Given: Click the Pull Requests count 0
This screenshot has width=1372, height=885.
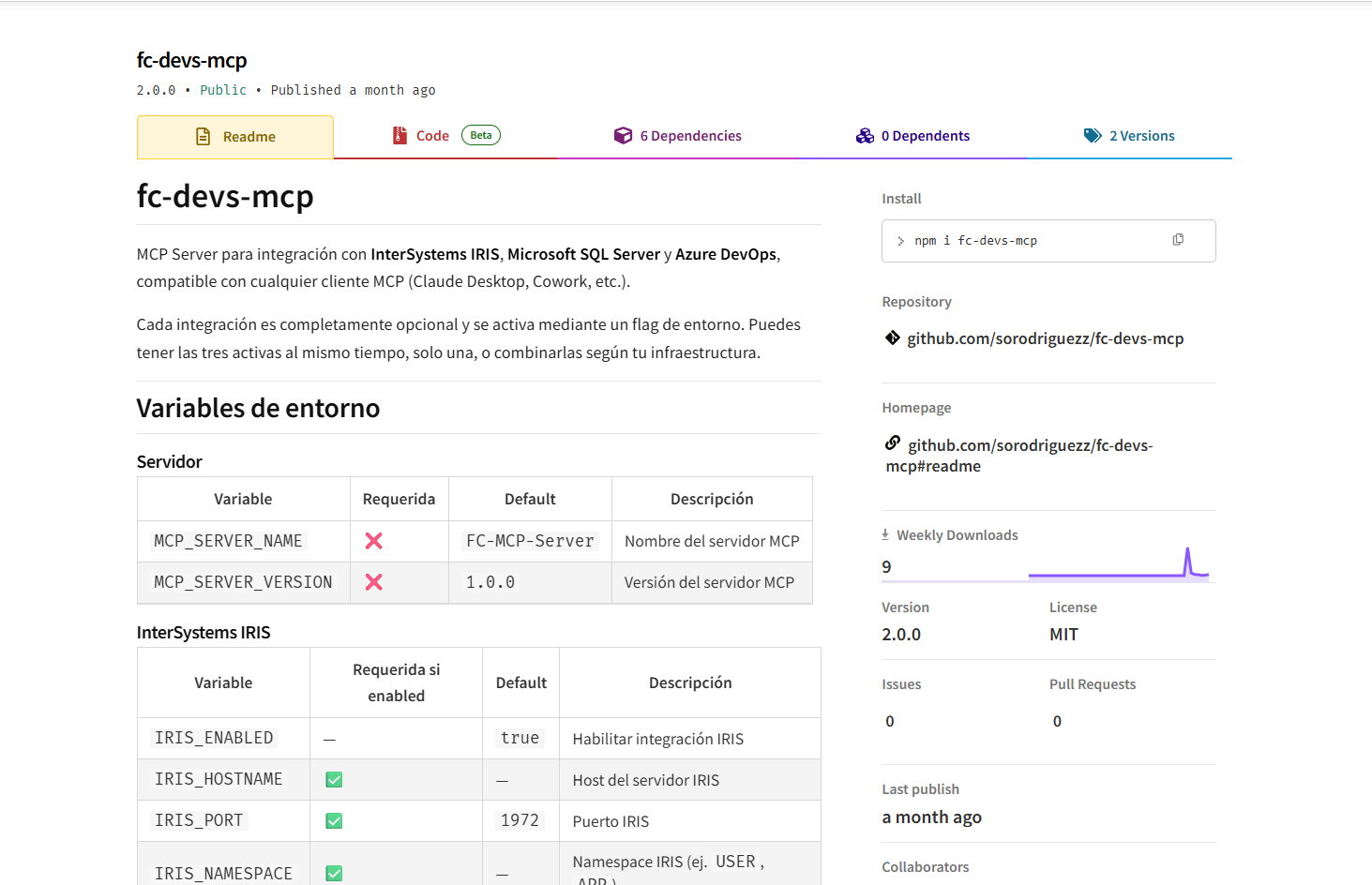Looking at the screenshot, I should point(1057,721).
